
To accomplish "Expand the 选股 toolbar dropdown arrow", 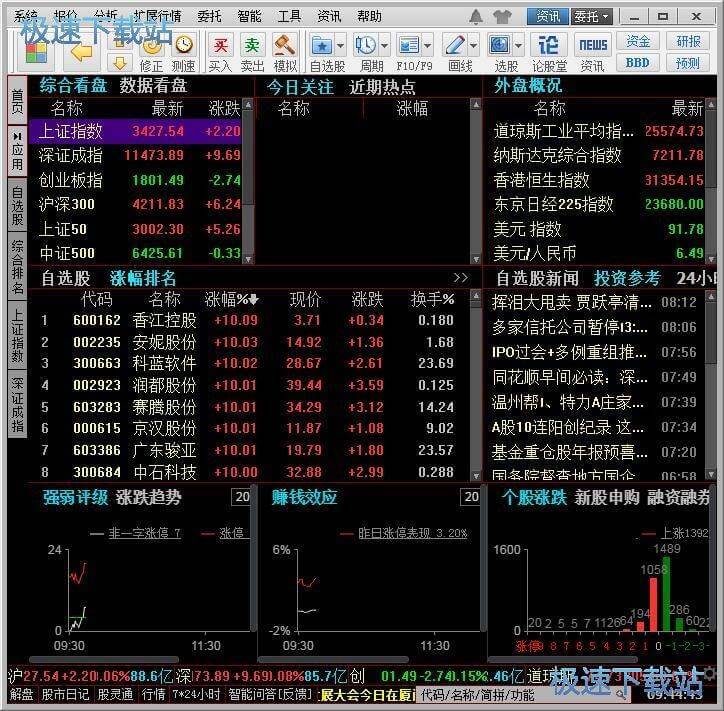I will click(518, 46).
